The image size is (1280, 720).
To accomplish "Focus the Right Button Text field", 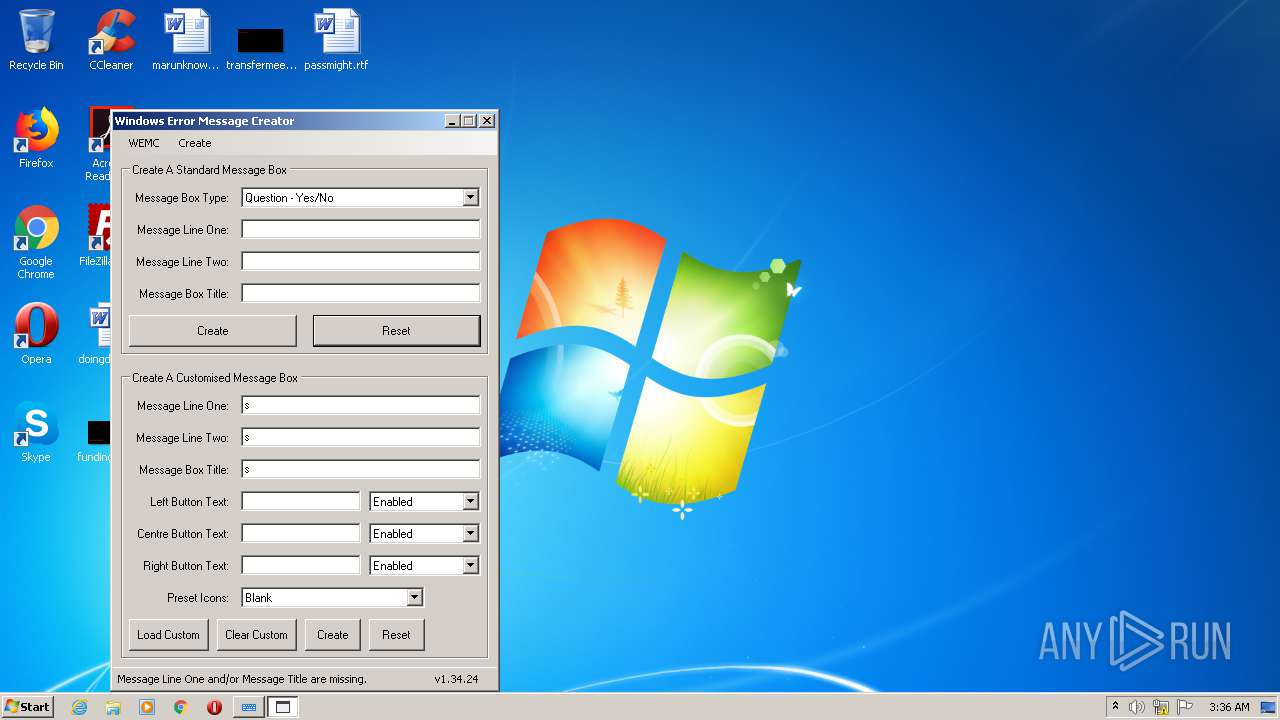I will point(301,566).
